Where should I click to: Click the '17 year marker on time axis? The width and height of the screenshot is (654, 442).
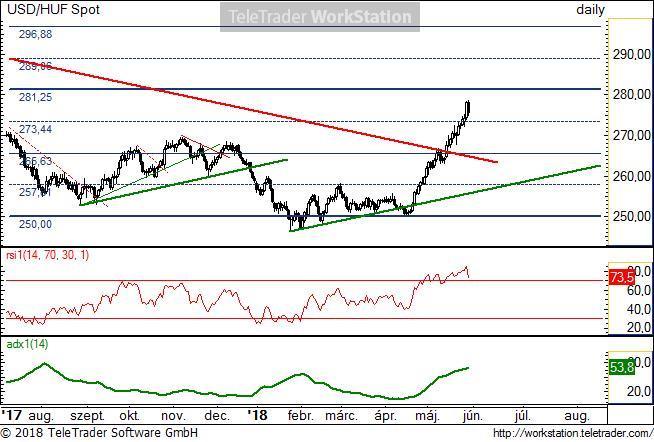pyautogui.click(x=11, y=415)
